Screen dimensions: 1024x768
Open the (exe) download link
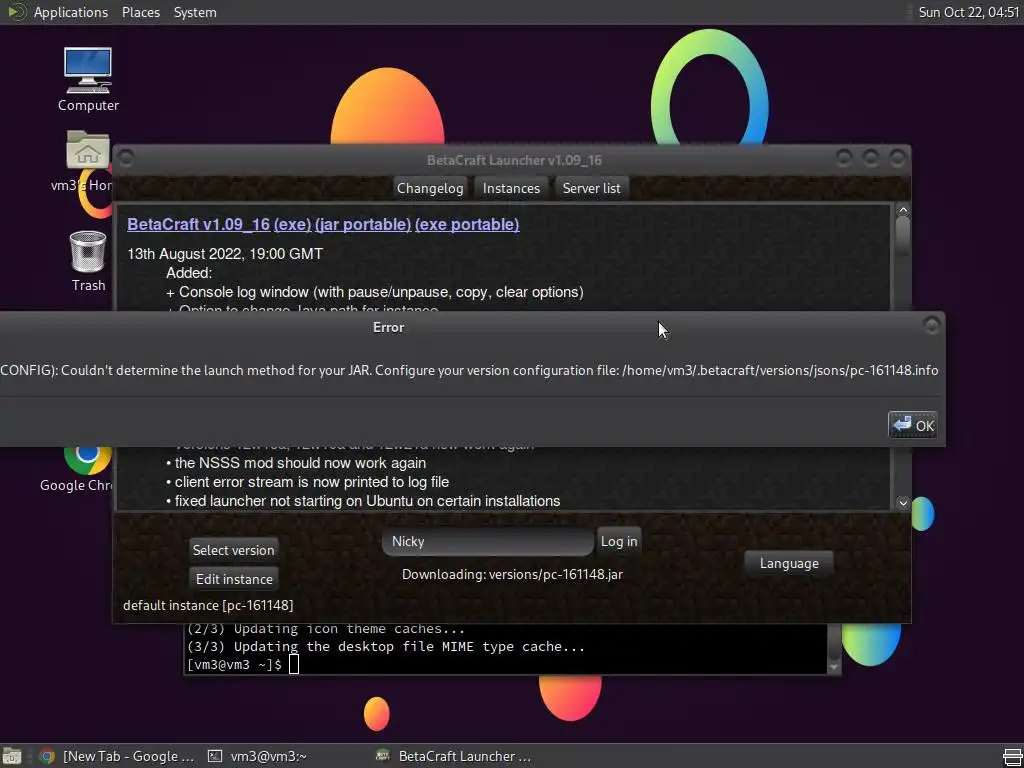pos(293,224)
